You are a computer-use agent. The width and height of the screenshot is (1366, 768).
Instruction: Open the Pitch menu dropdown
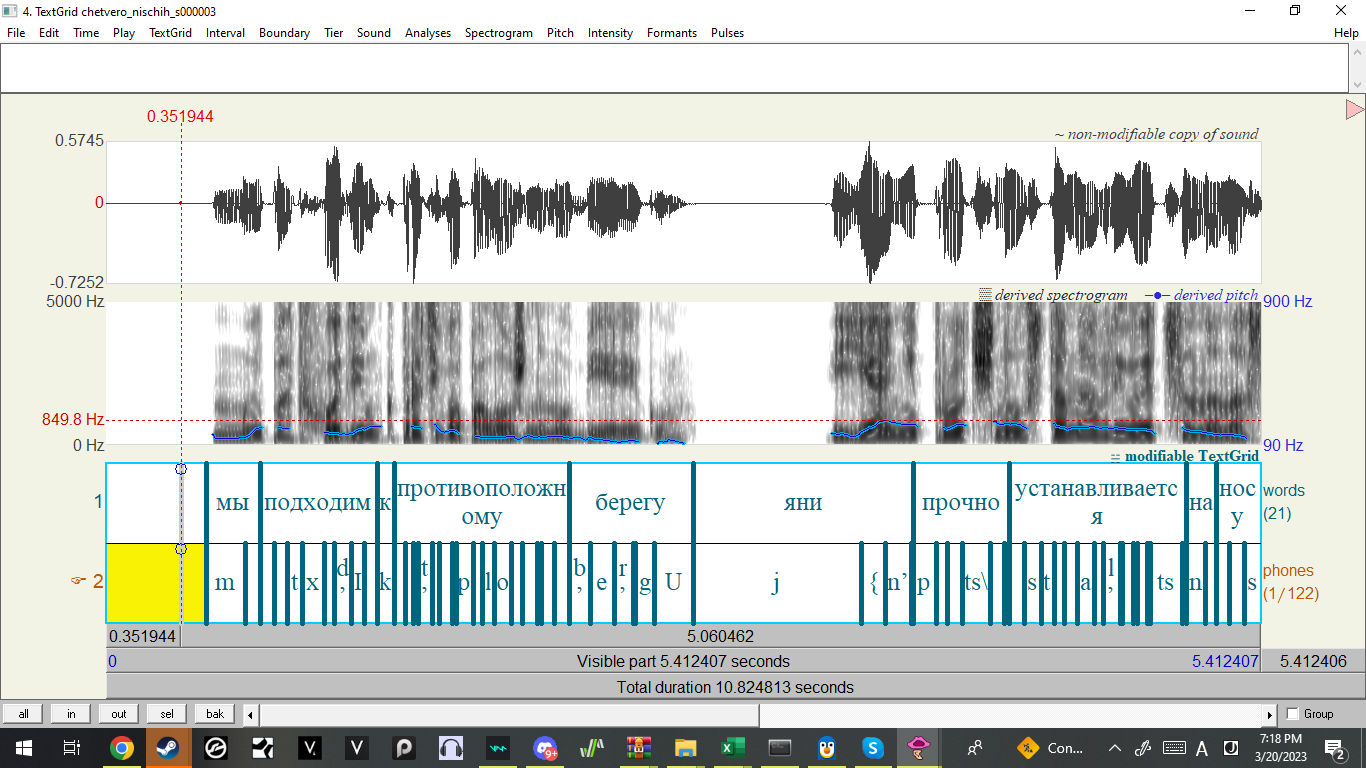[x=560, y=33]
